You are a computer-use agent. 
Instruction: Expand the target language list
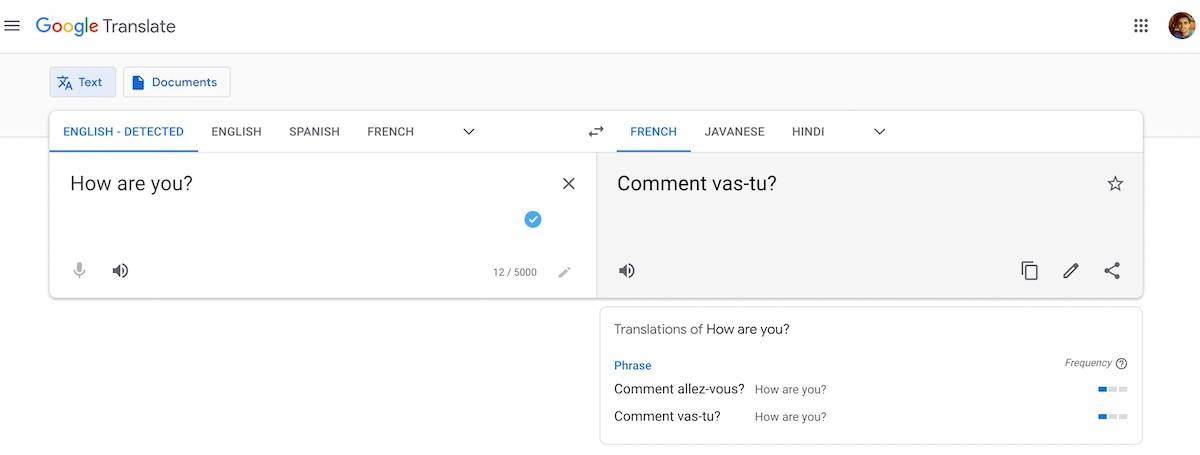(x=880, y=131)
